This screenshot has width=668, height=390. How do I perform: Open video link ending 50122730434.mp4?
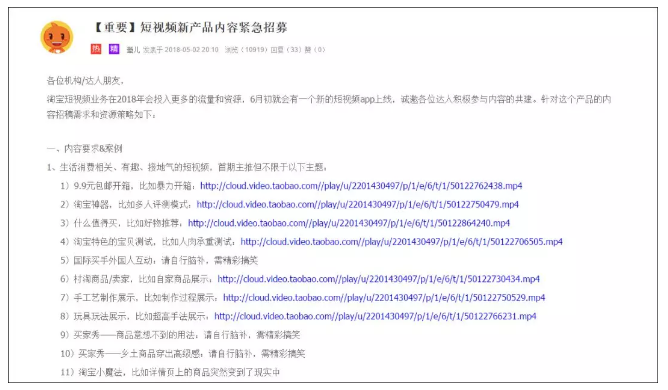(379, 279)
